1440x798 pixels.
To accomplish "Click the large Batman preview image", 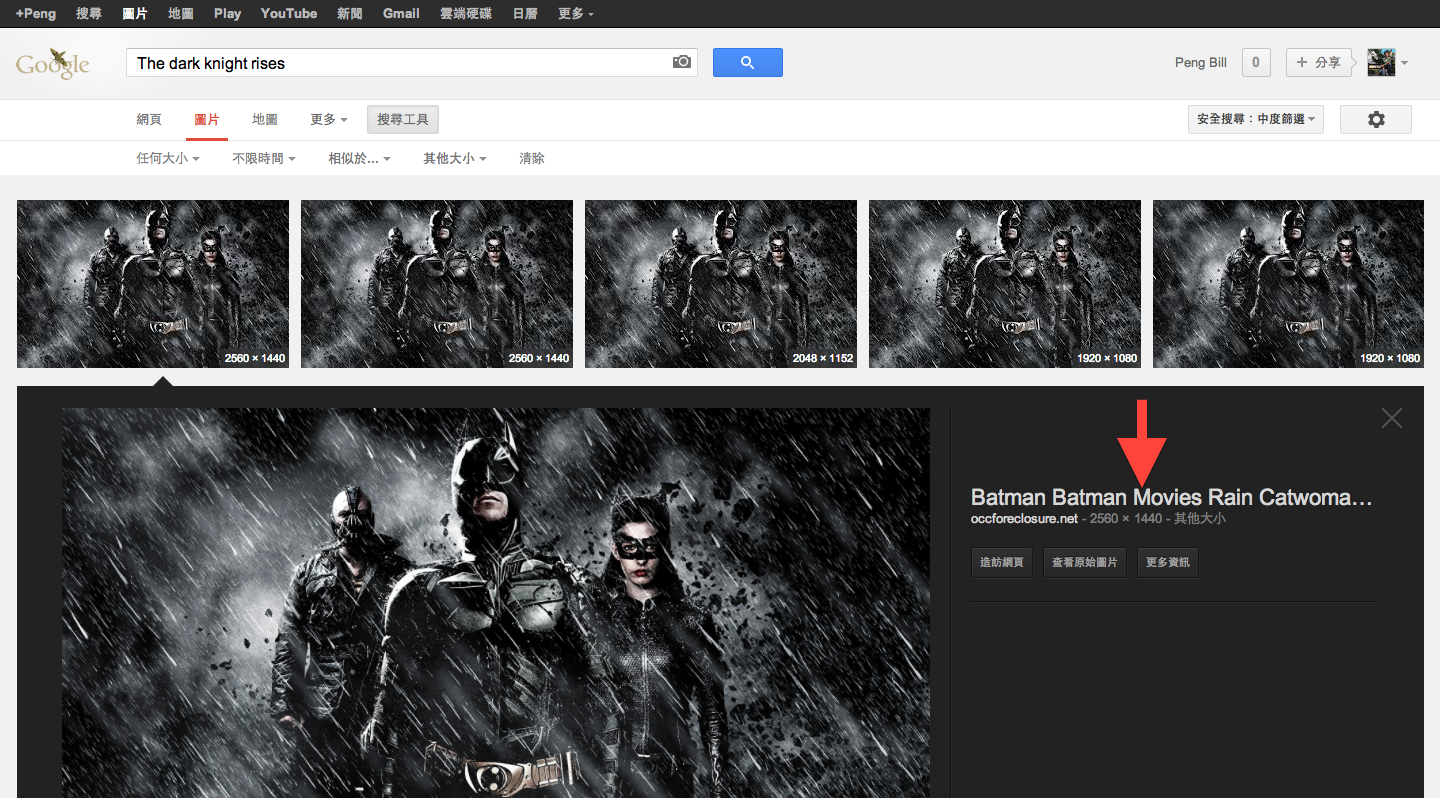I will click(x=496, y=602).
